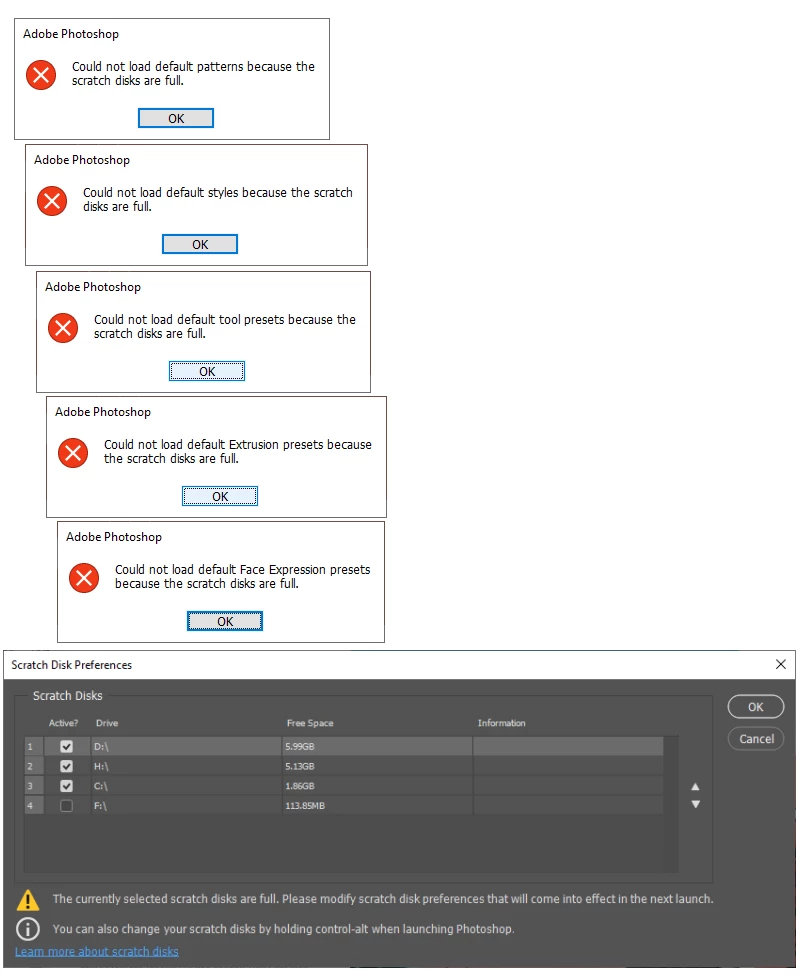Open Learn more about scratch disks link
The height and width of the screenshot is (979, 800).
pos(97,952)
